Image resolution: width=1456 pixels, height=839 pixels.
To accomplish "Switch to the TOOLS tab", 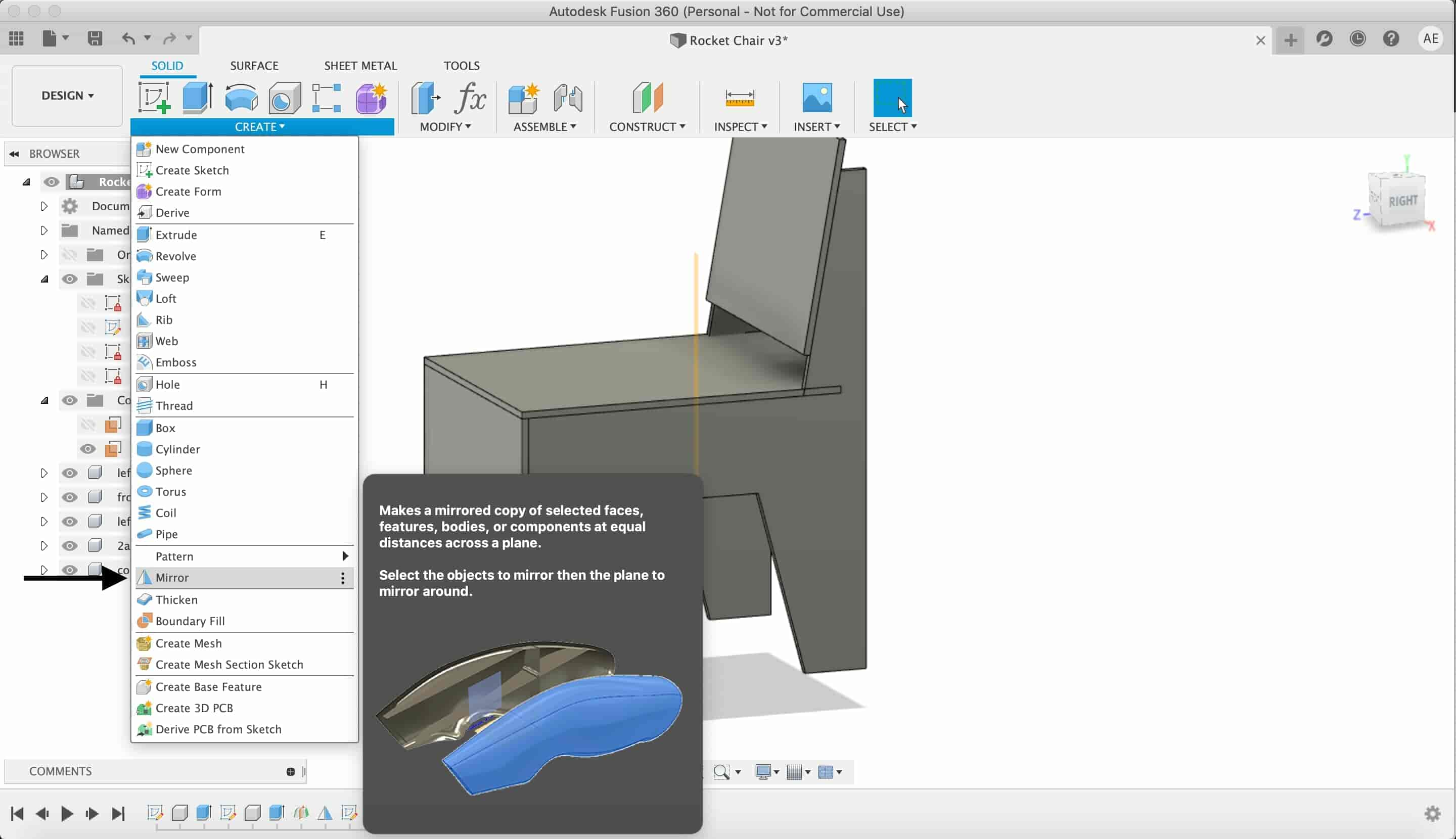I will pos(461,65).
